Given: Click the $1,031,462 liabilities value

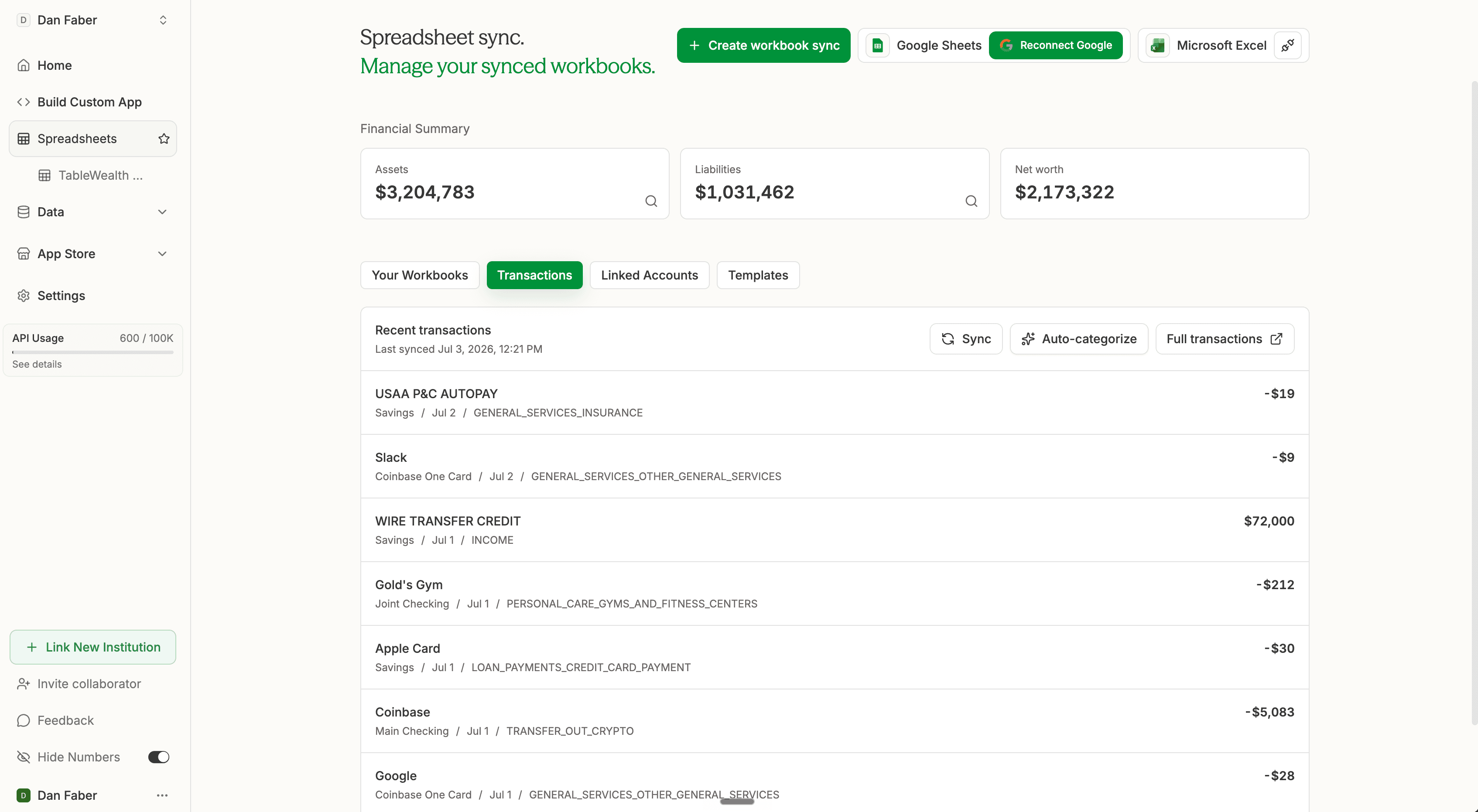Looking at the screenshot, I should click(x=744, y=192).
